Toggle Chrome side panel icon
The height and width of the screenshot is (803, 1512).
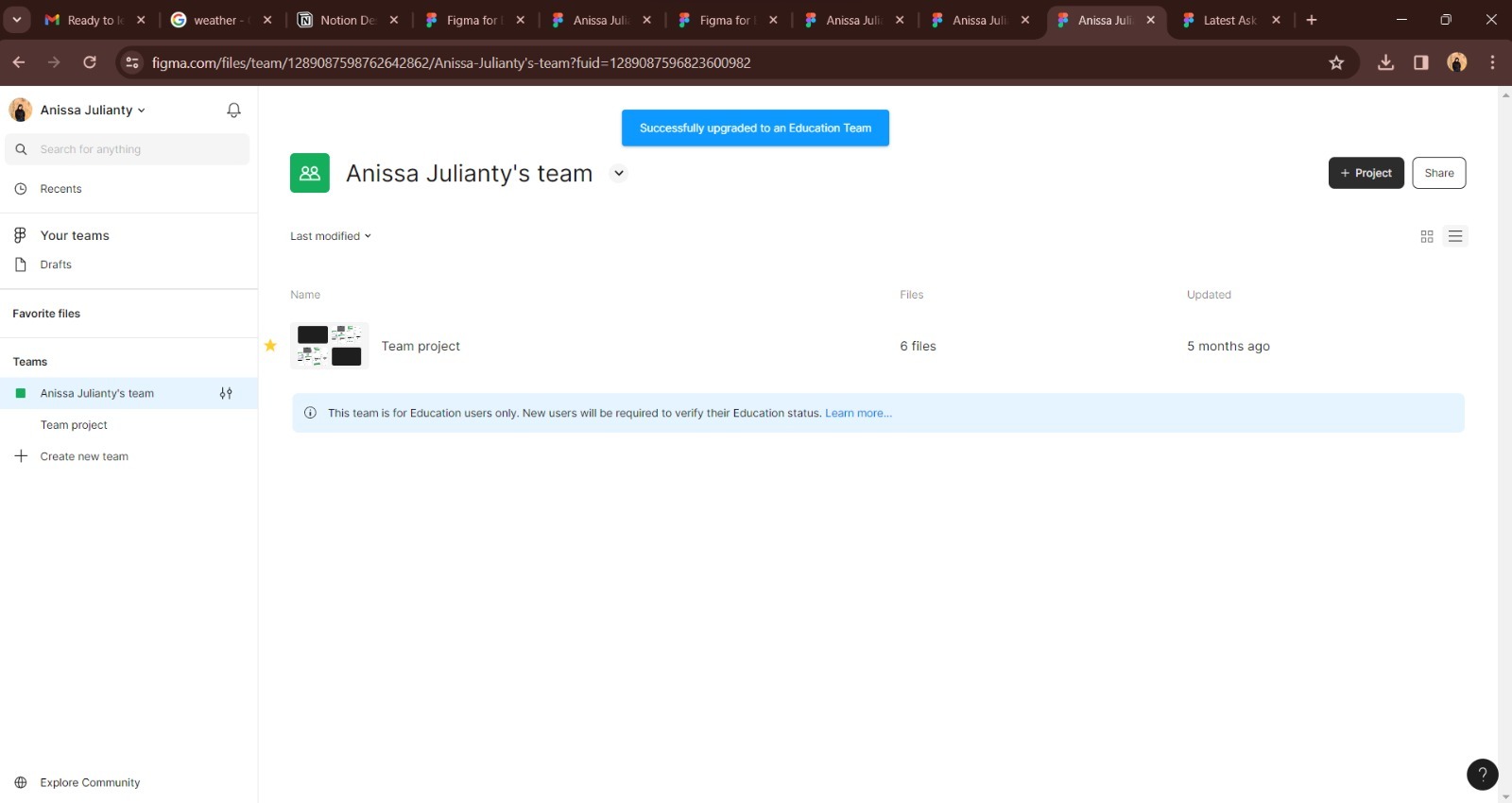coord(1420,62)
